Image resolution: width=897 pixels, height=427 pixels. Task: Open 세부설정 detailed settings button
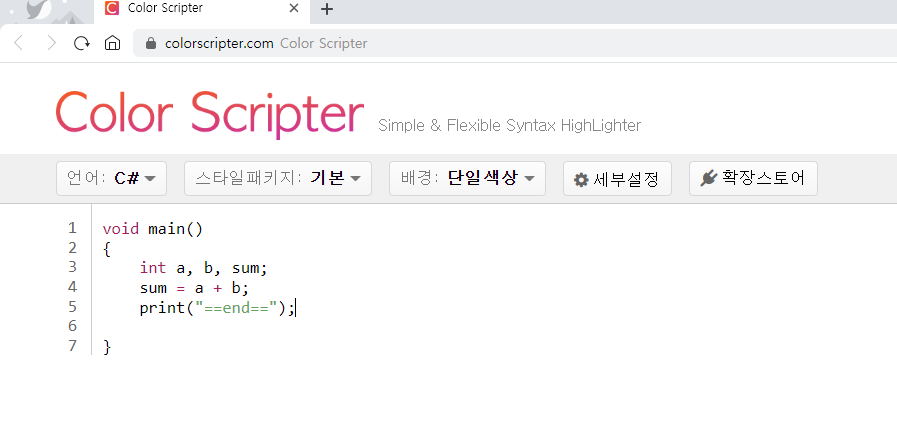[x=617, y=179]
